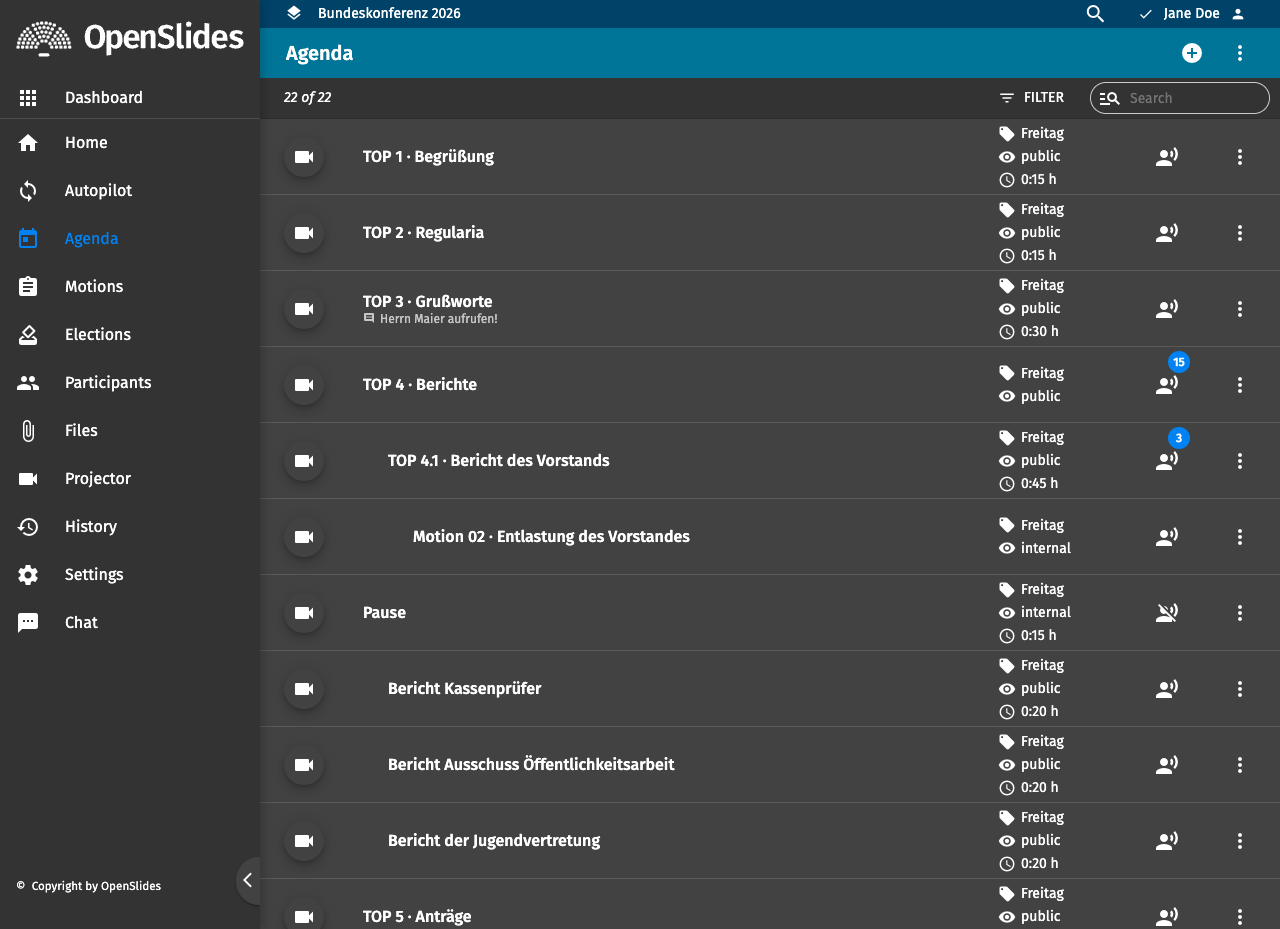Viewport: 1280px width, 929px height.
Task: Collapse the sidebar with the chevron
Action: pos(248,881)
